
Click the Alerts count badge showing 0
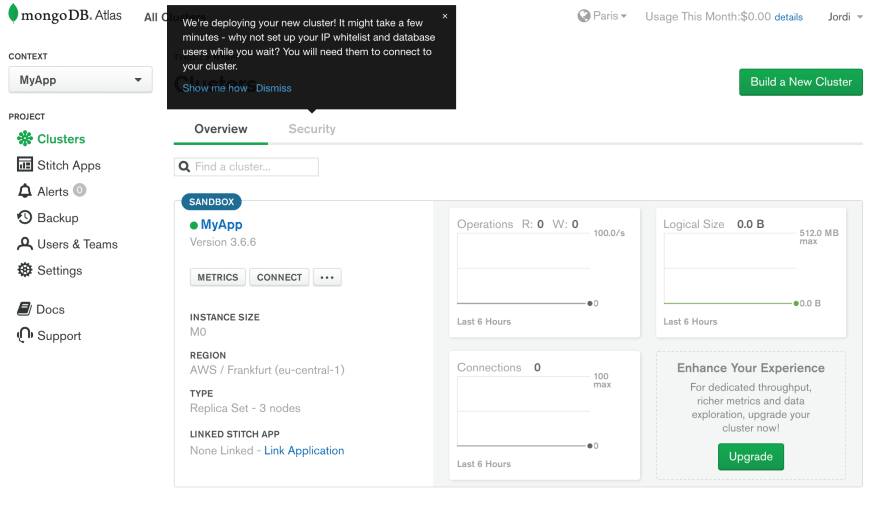(x=80, y=190)
